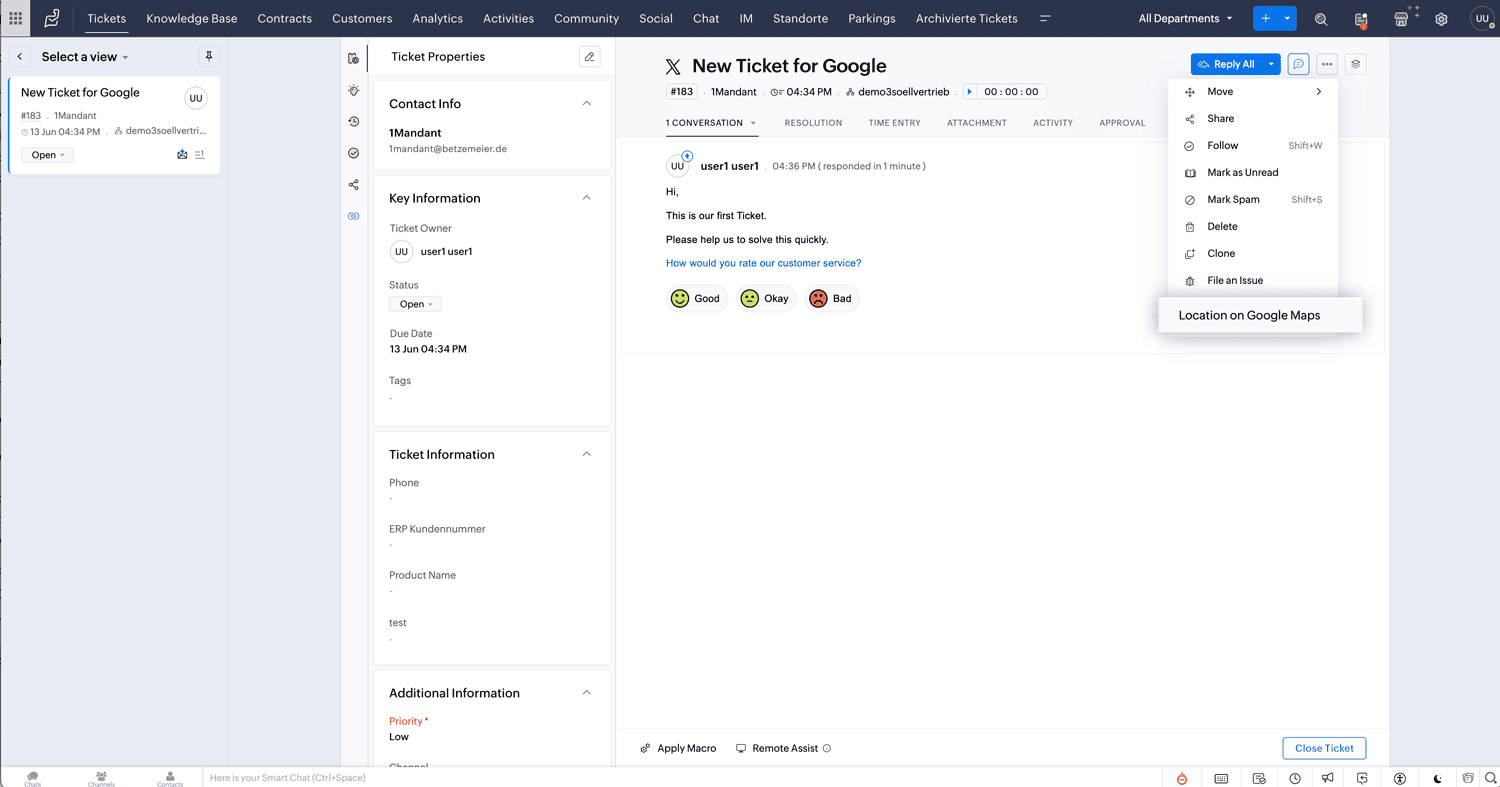Click the Zoho Desk logo icon
Viewport: 1500px width, 787px height.
[52, 18]
